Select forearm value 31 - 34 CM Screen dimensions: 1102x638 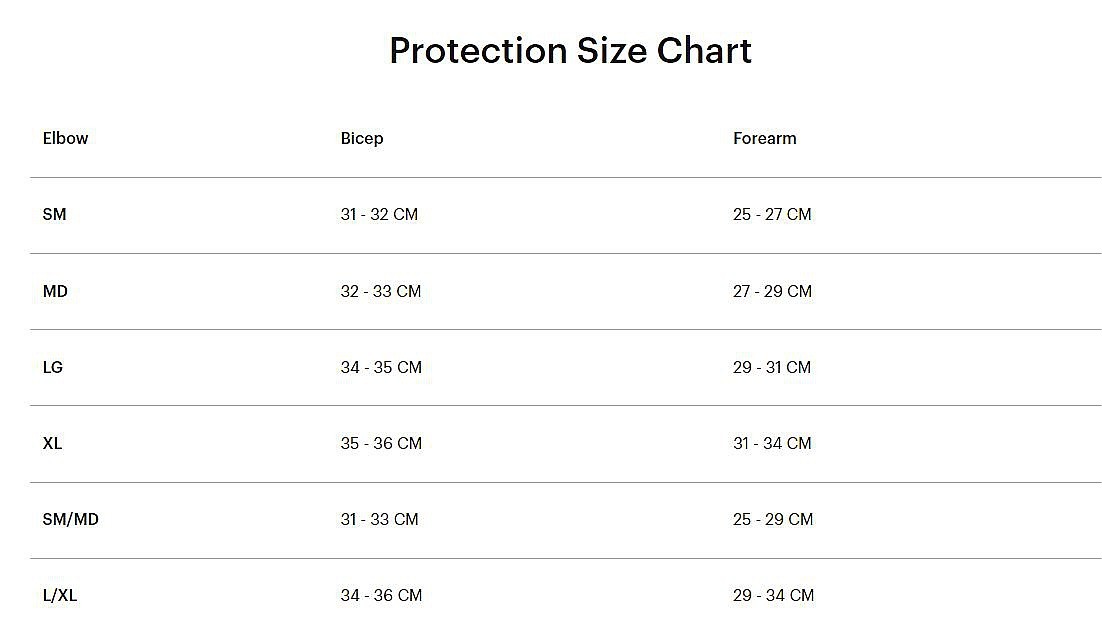tap(772, 443)
